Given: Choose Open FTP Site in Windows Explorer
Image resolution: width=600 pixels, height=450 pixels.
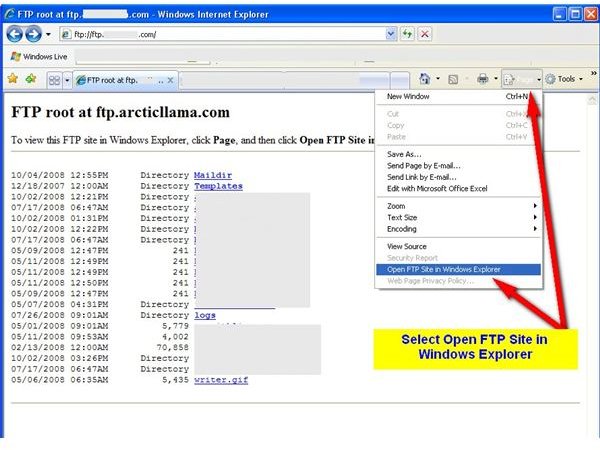Looking at the screenshot, I should 458,269.
